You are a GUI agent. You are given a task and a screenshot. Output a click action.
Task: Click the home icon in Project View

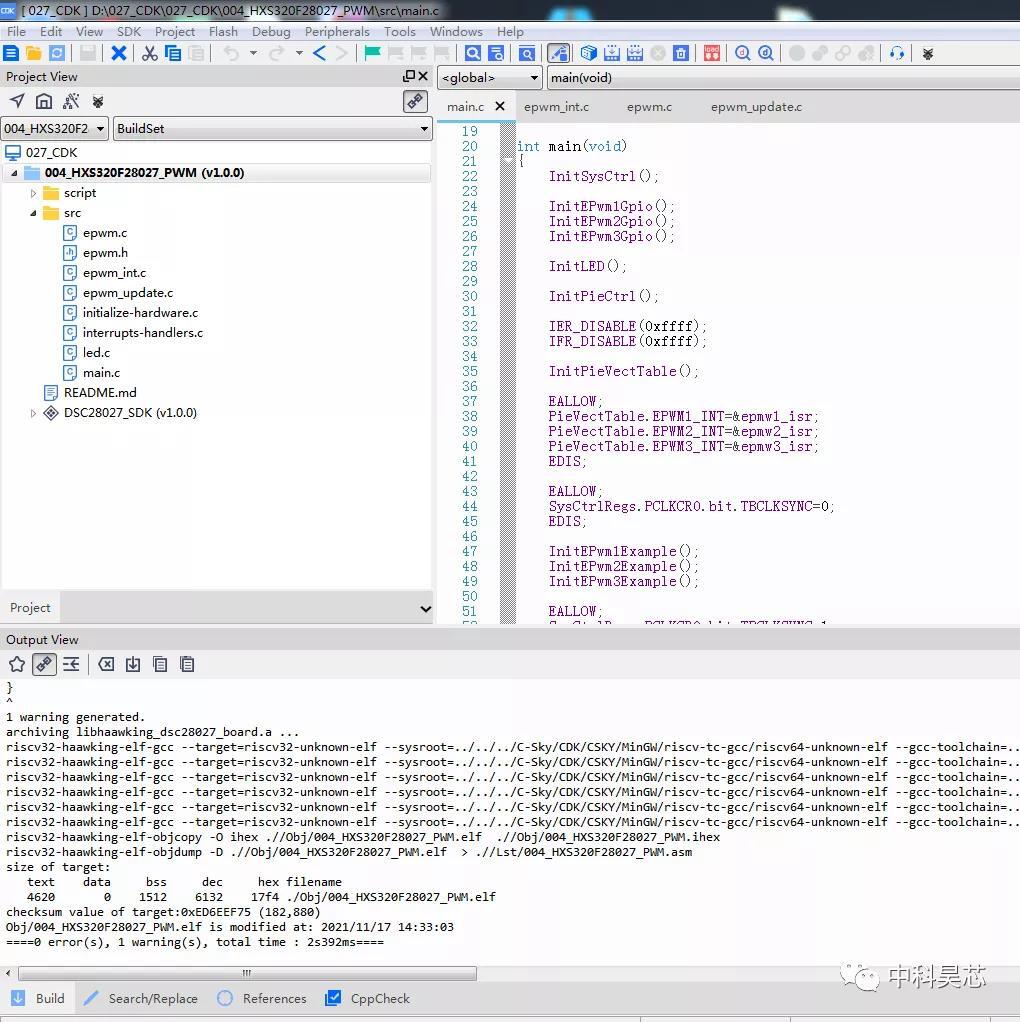44,102
